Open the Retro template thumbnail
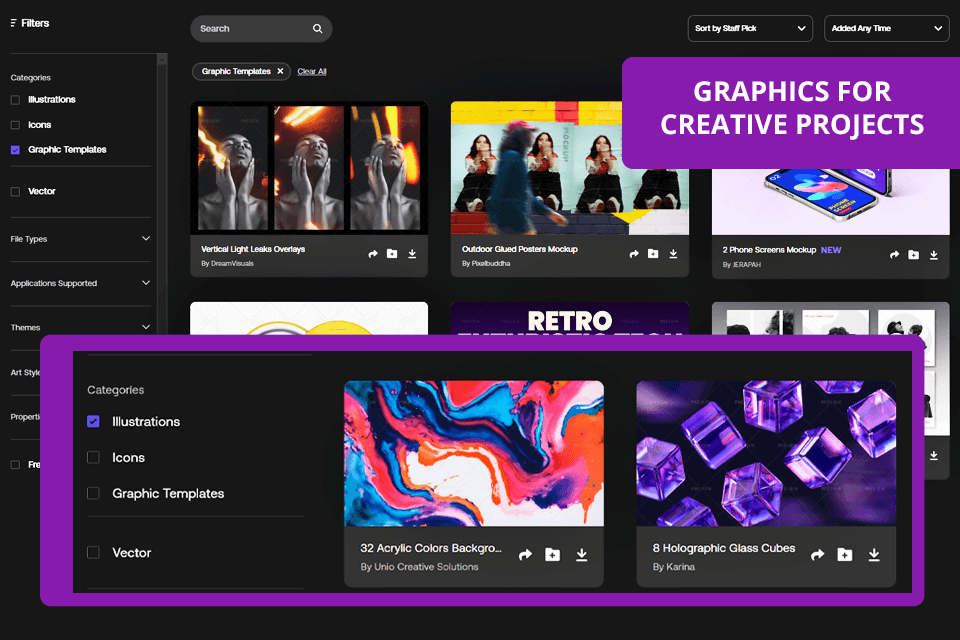This screenshot has width=960, height=640. tap(570, 318)
